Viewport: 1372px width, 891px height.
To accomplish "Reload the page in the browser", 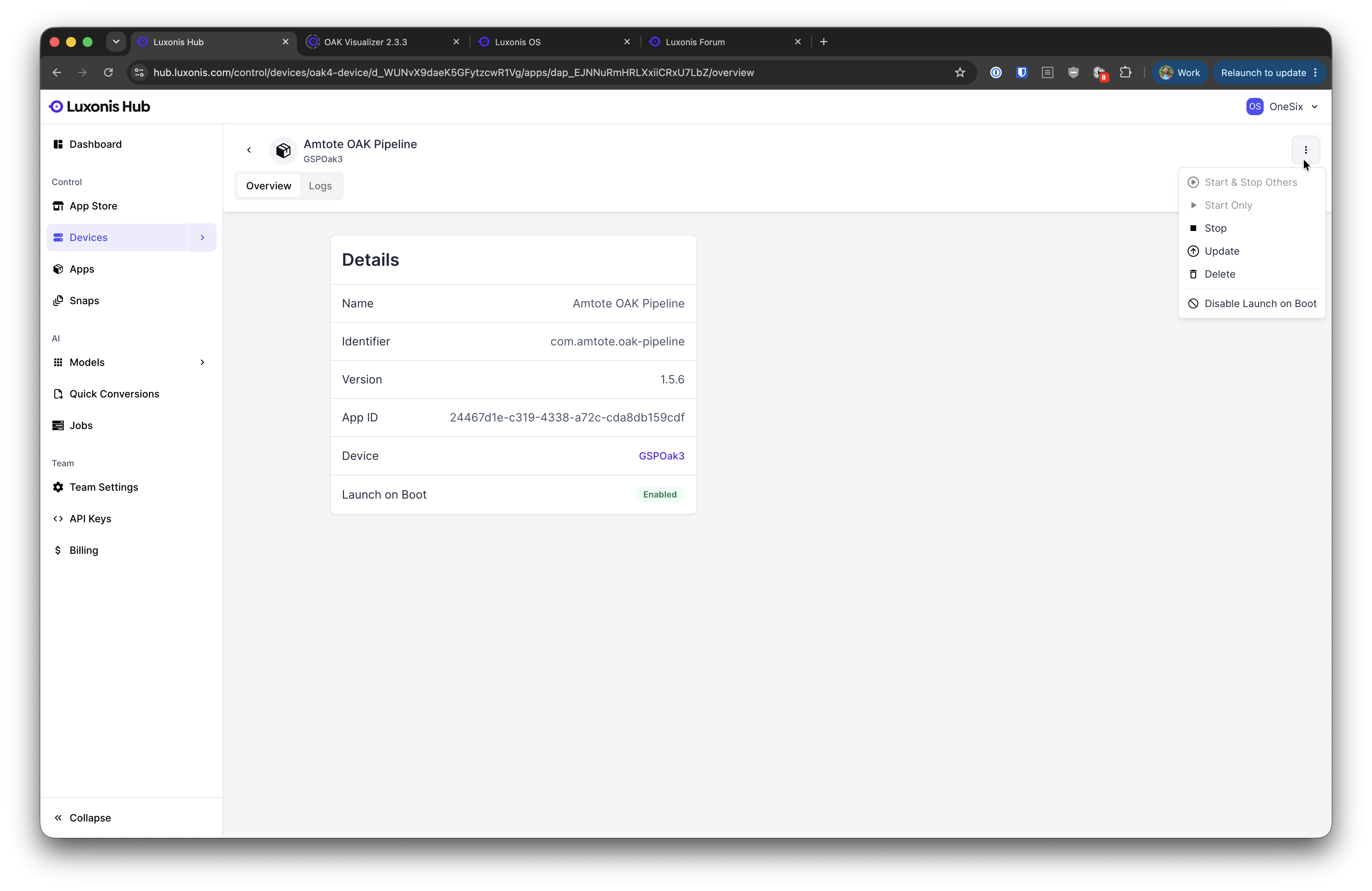I will click(x=108, y=72).
